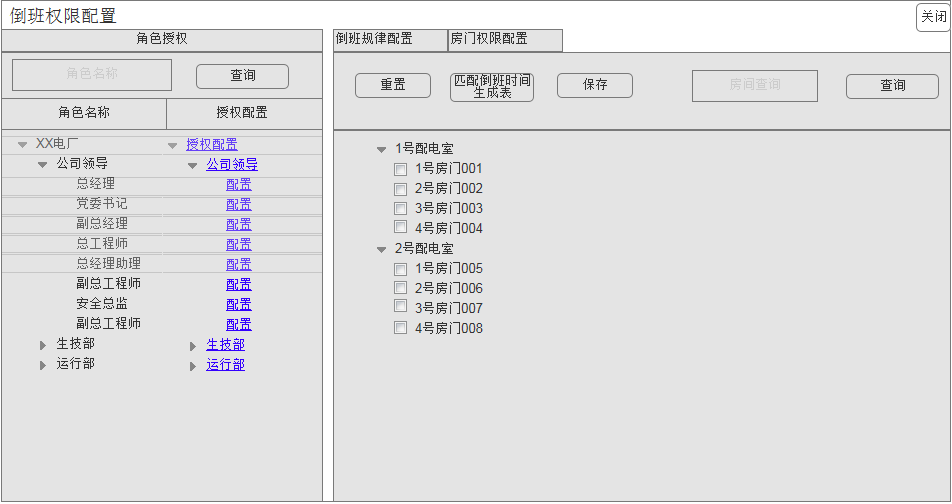952x504 pixels.
Task: Click the 保存 button
Action: click(595, 86)
